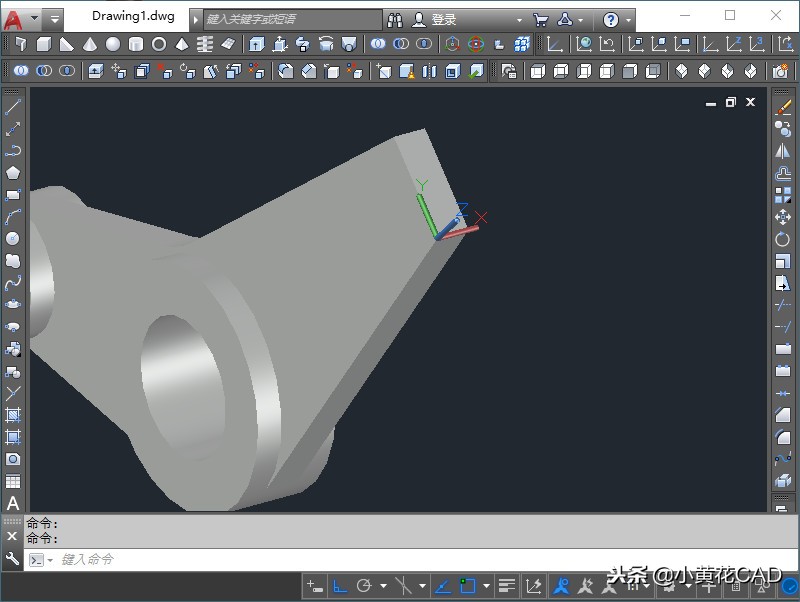
Task: Toggle Polar Tracking in status bar
Action: (364, 586)
